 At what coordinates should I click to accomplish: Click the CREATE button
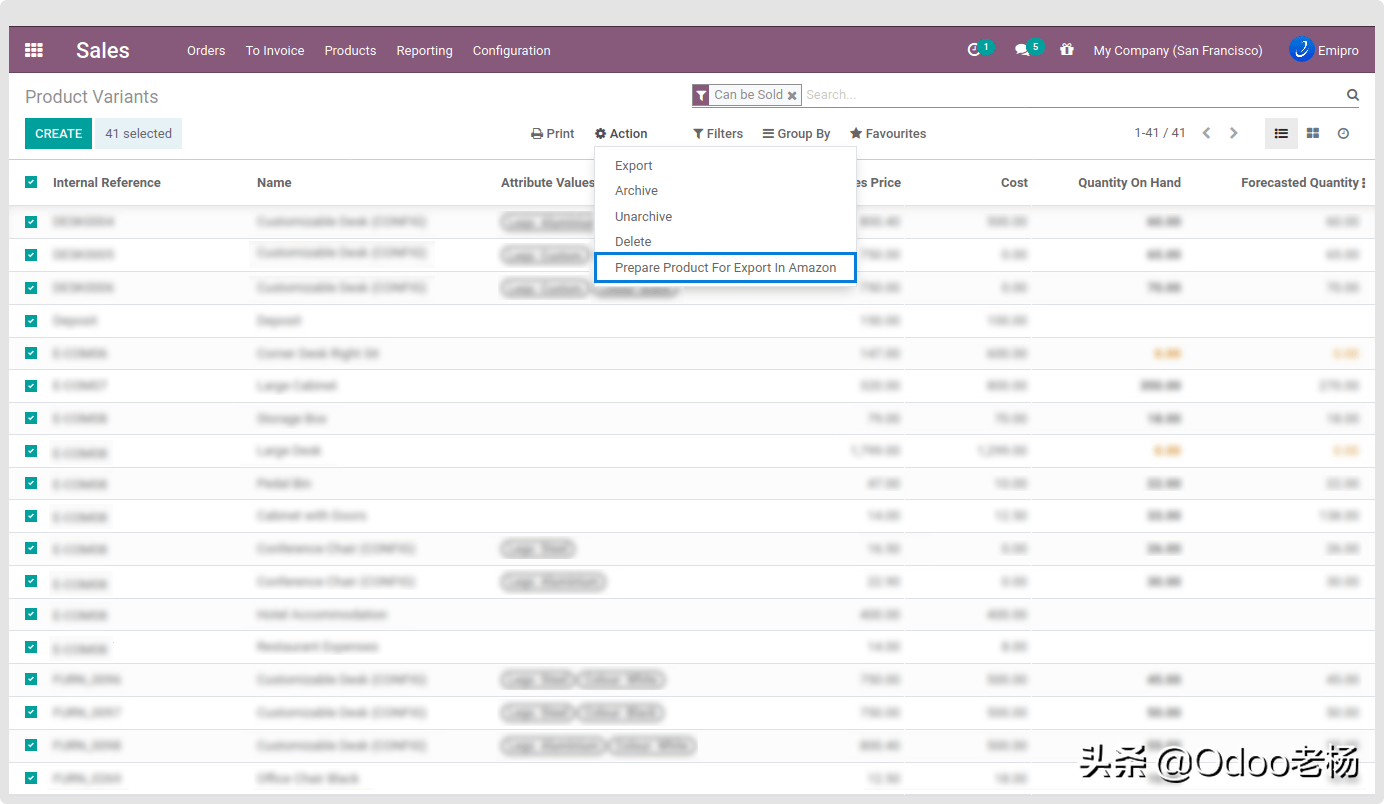[x=58, y=133]
